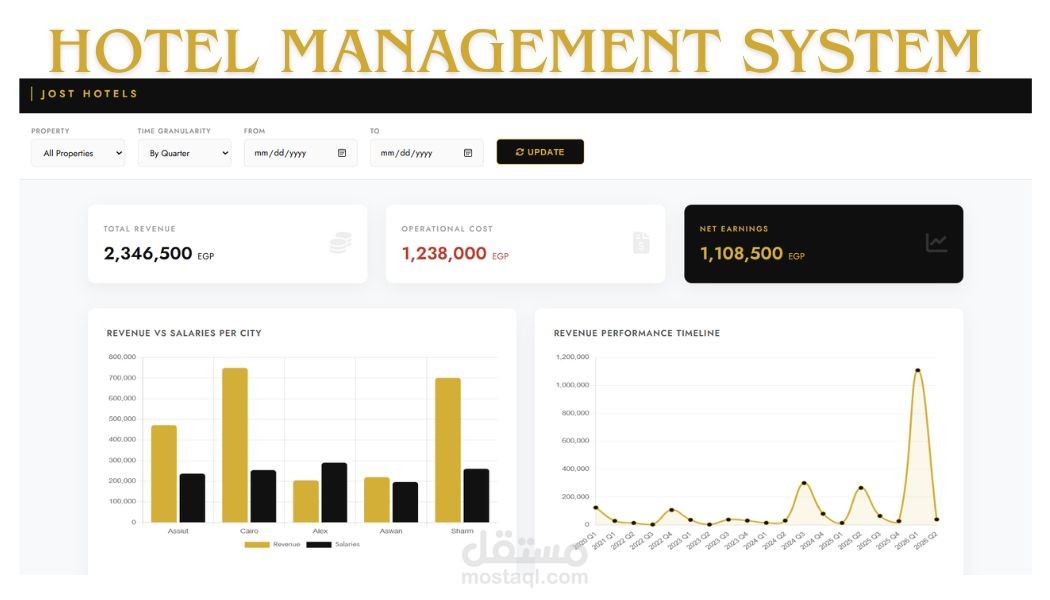Click the Operational Cost card label
1050x600 pixels.
447,229
